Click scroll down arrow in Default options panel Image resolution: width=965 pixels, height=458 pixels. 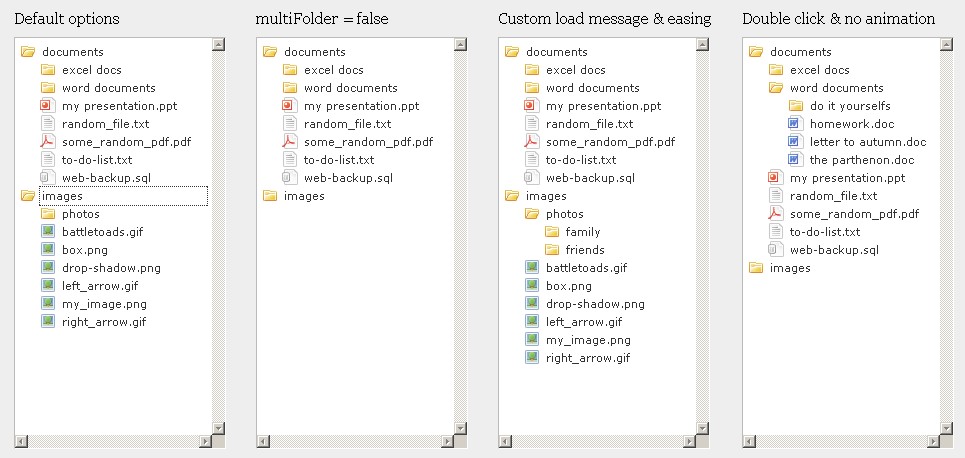click(x=218, y=428)
